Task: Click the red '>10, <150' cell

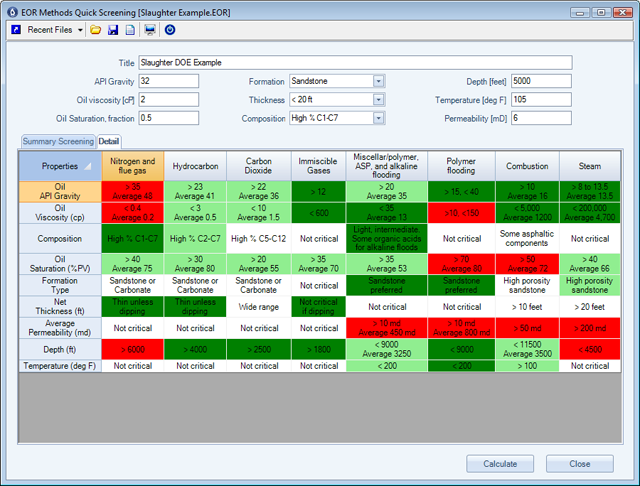Action: pos(461,213)
